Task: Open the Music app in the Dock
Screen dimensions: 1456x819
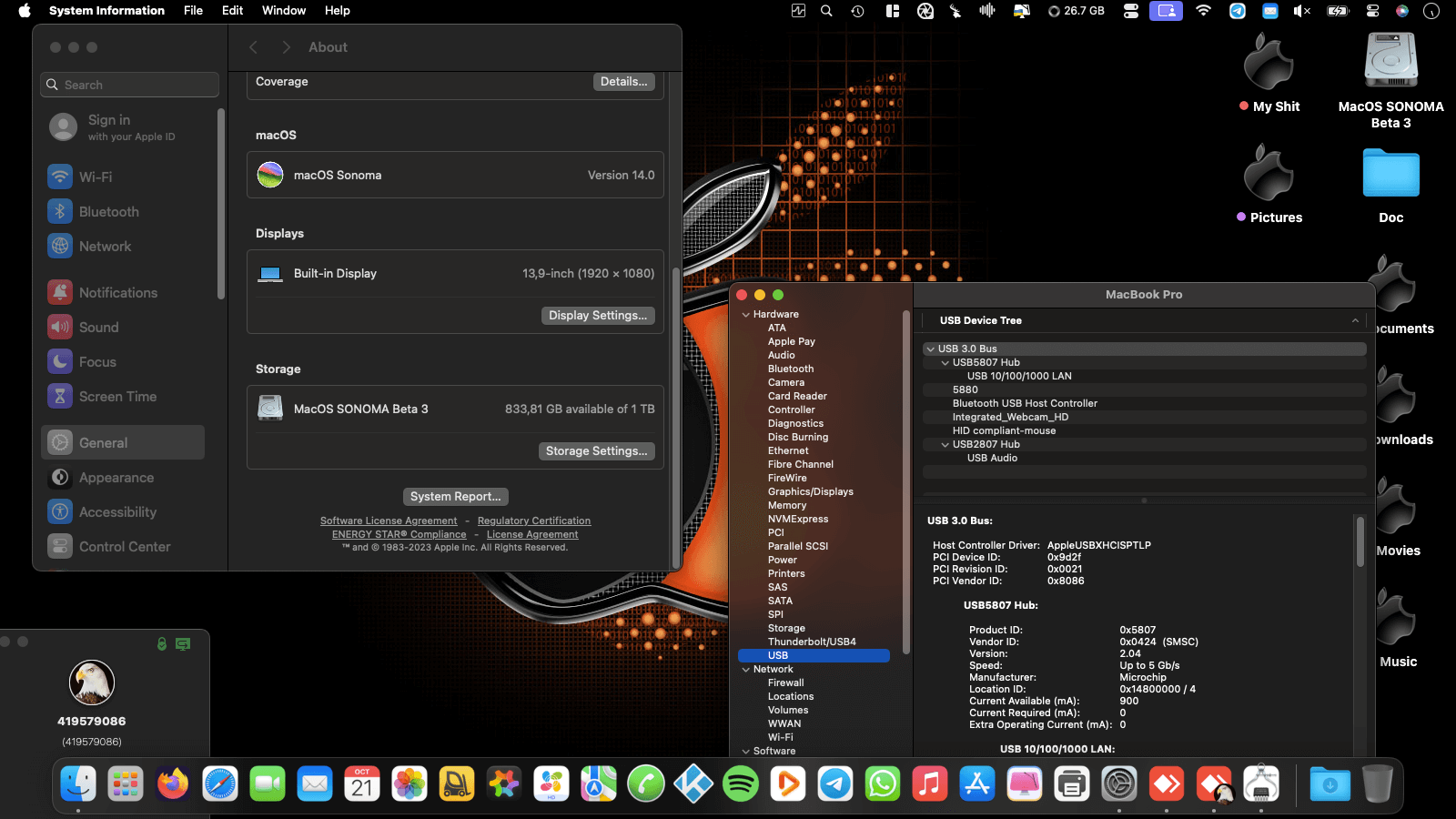Action: (x=930, y=784)
